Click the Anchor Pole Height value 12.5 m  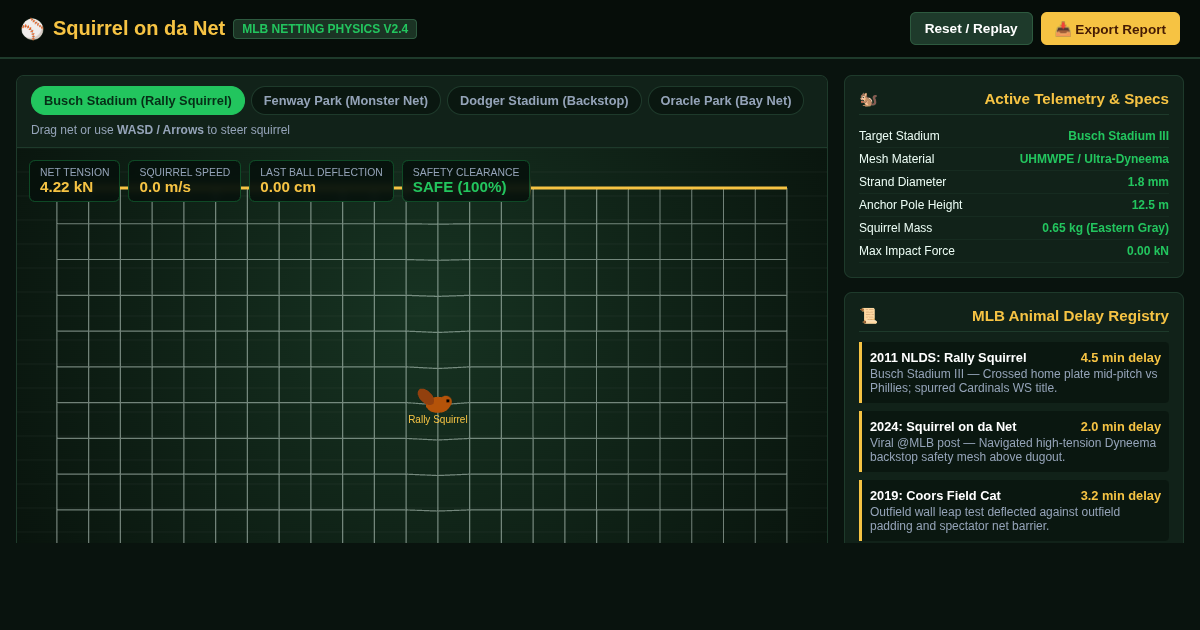pos(1150,205)
